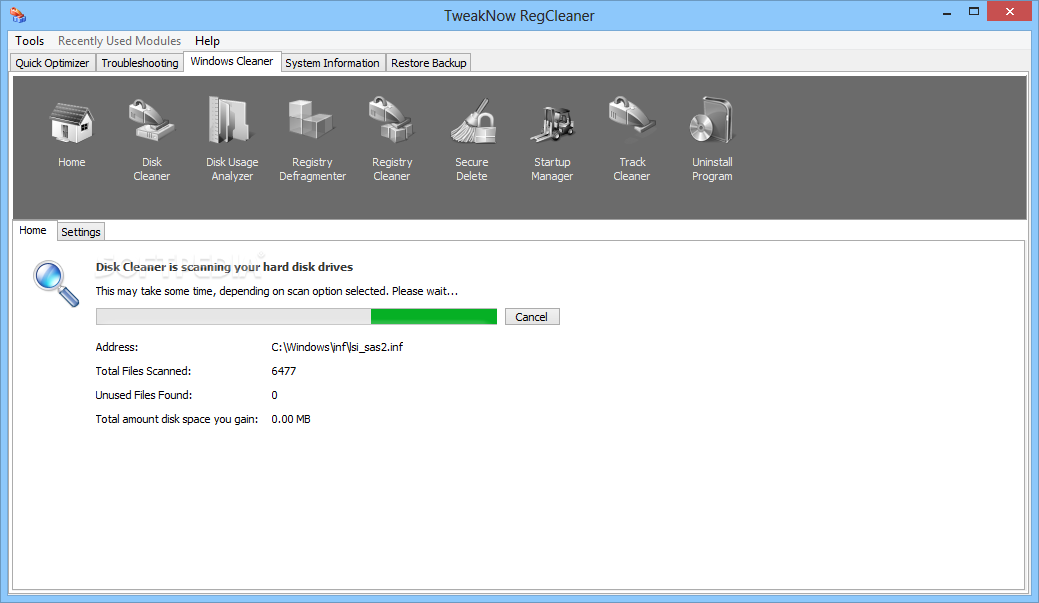Open the Tools menu
This screenshot has width=1039, height=603.
[x=30, y=41]
